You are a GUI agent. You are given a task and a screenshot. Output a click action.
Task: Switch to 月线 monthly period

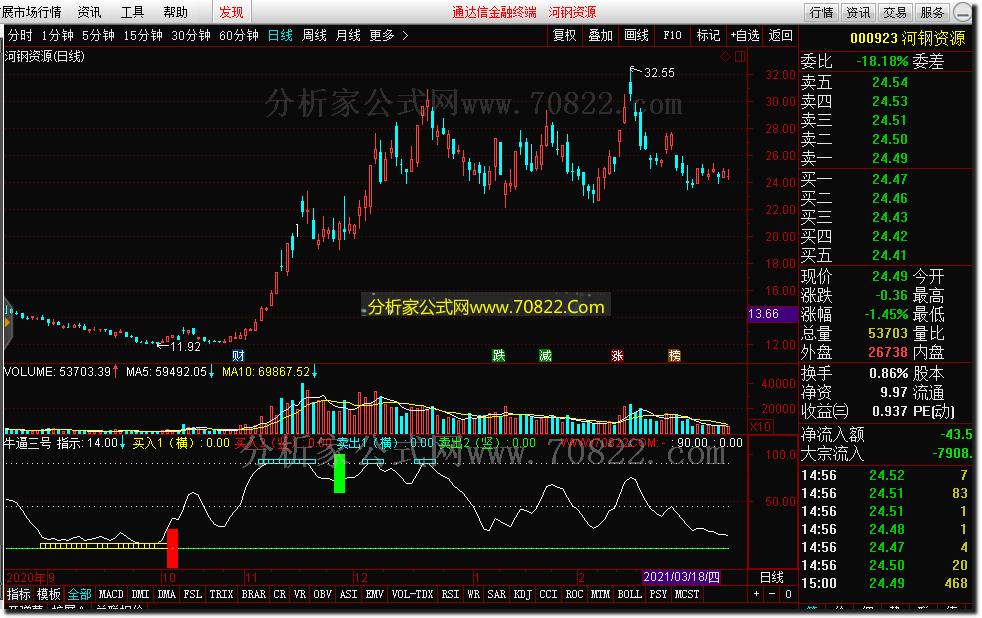(x=348, y=36)
